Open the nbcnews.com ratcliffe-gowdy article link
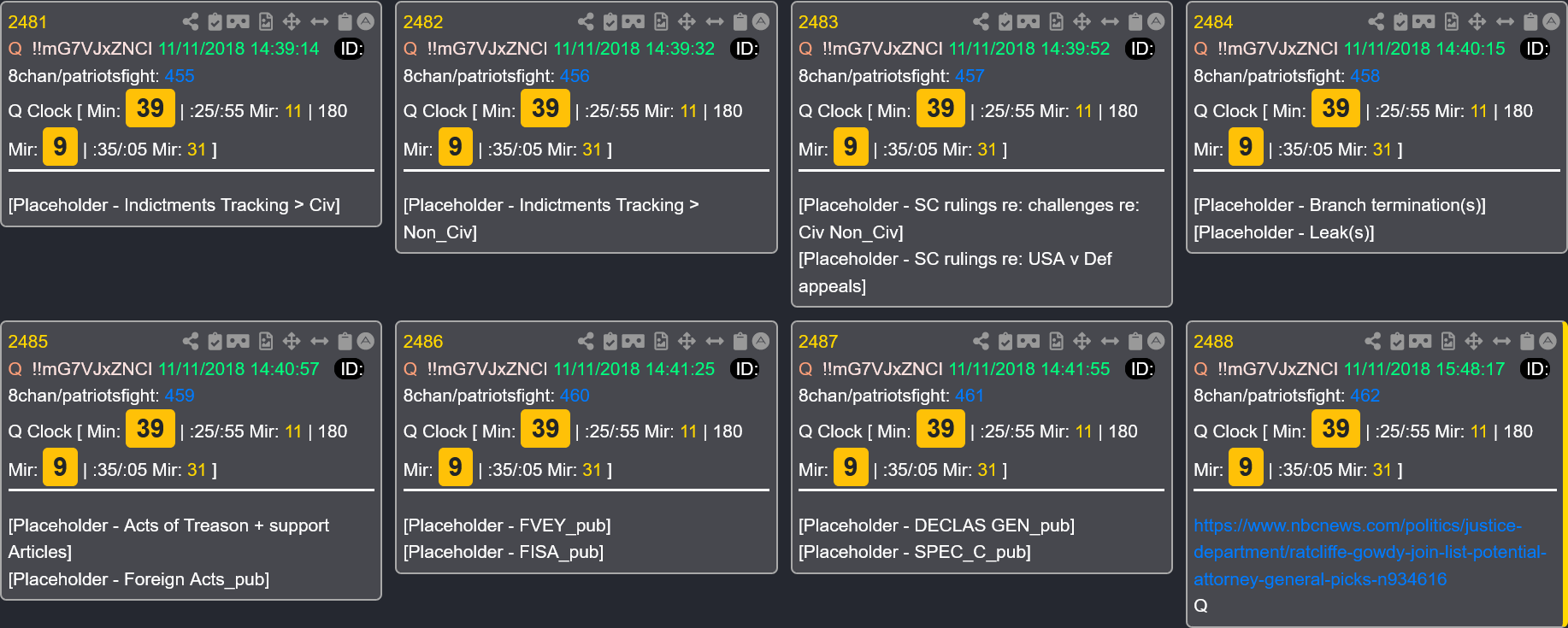 click(x=1370, y=552)
